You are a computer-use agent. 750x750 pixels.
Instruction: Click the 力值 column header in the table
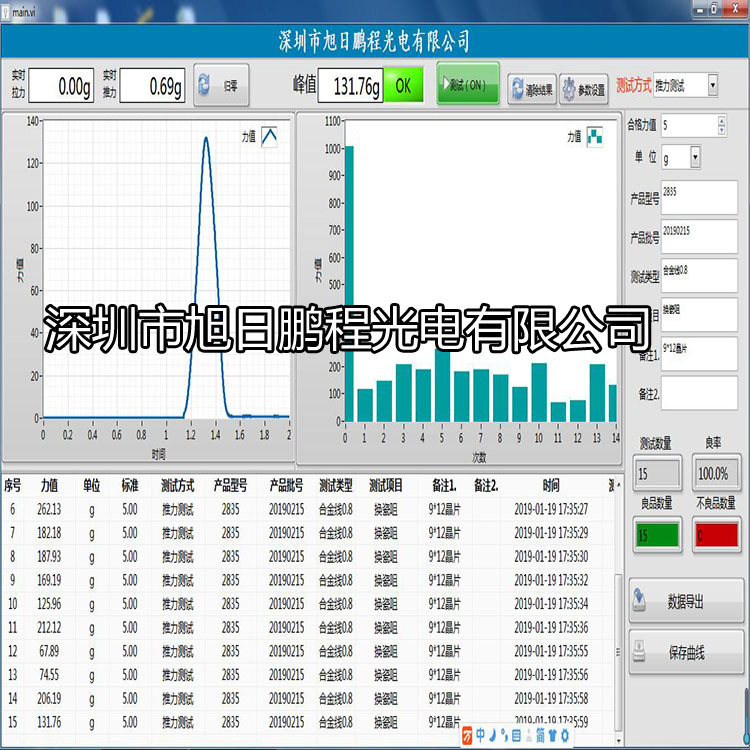[49, 485]
